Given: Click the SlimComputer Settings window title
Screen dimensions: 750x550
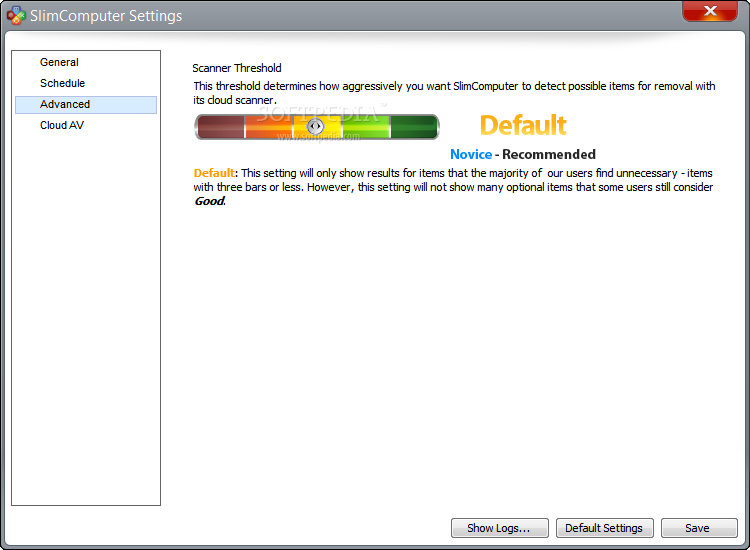Looking at the screenshot, I should pyautogui.click(x=106, y=16).
